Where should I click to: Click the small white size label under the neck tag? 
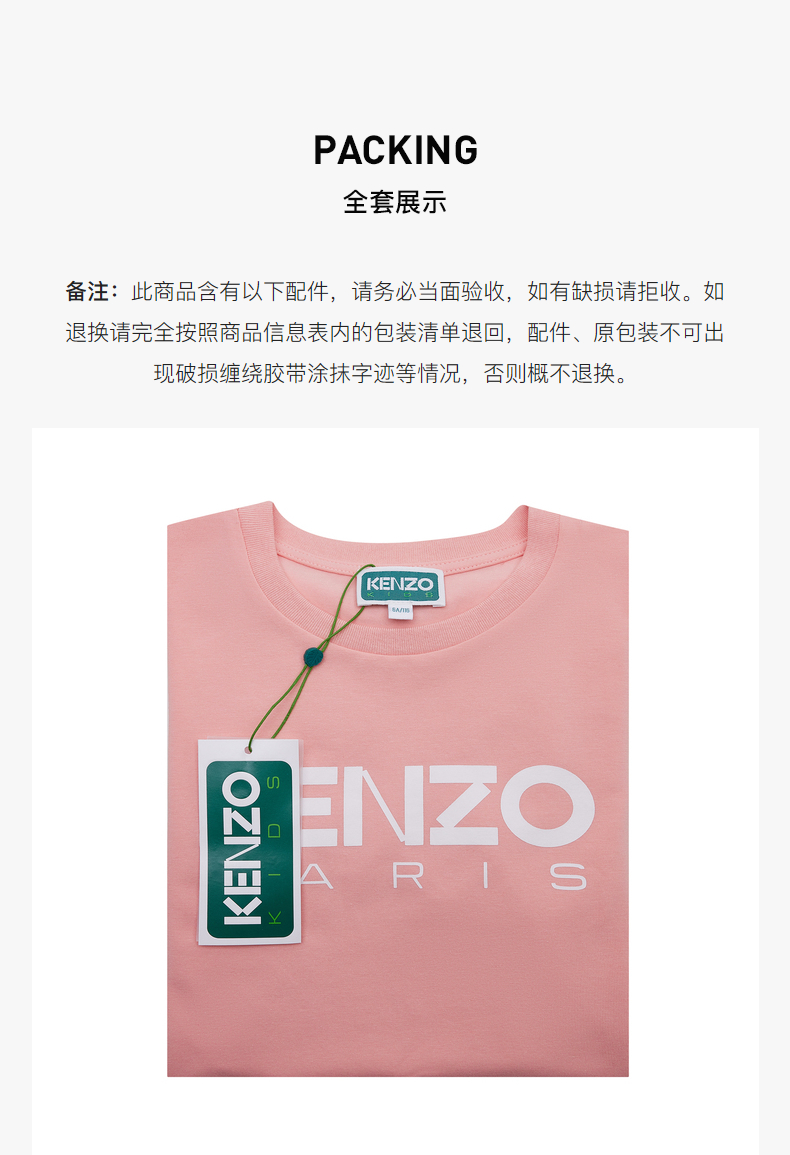pos(401,611)
